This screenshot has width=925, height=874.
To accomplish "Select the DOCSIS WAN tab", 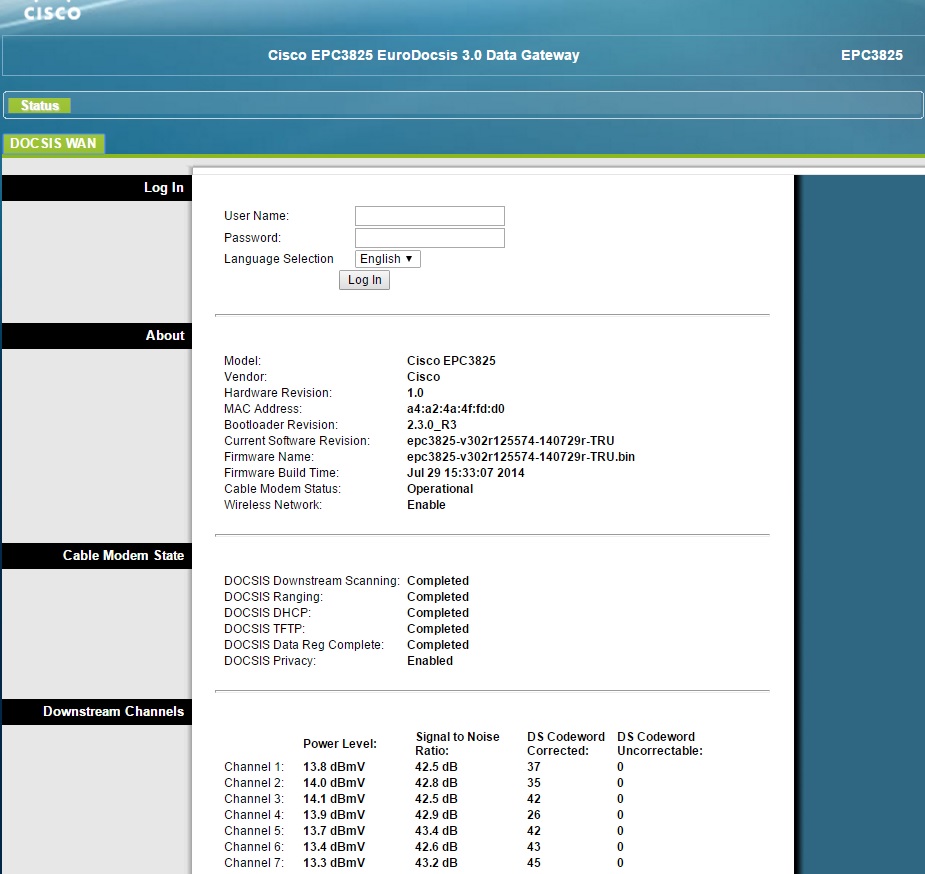I will click(53, 143).
